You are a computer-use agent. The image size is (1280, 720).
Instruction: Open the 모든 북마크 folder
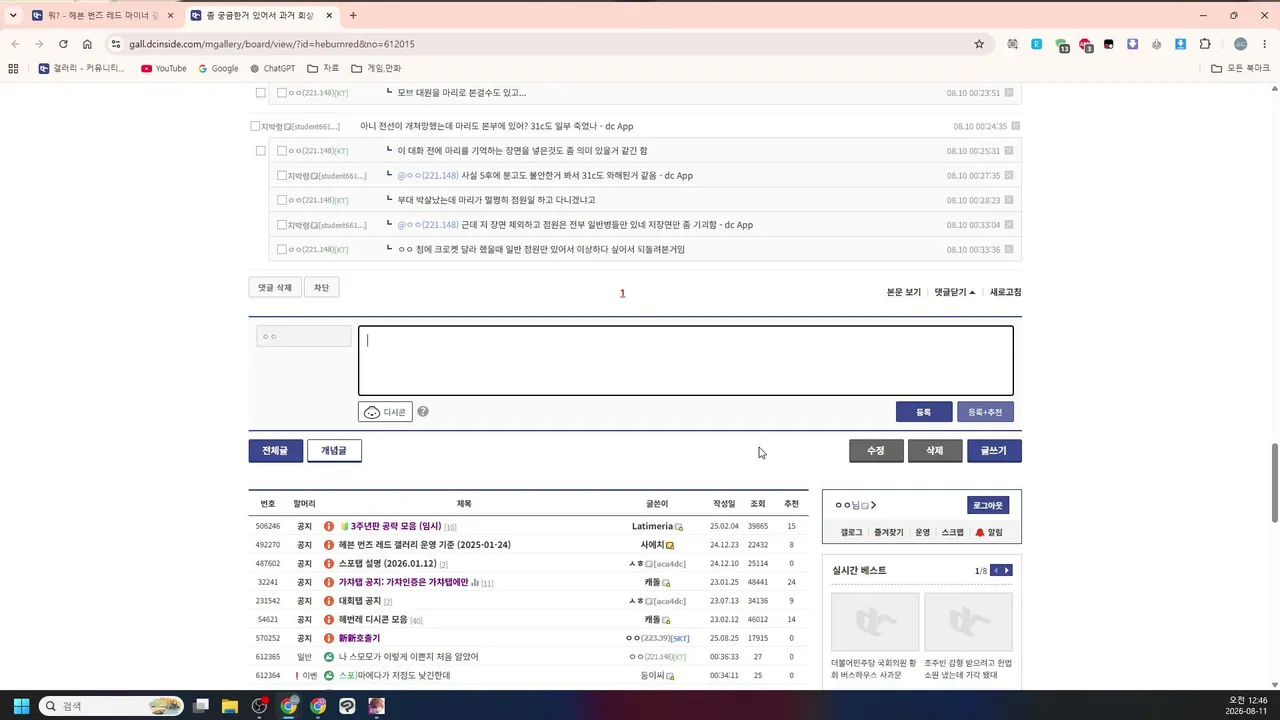coord(1240,68)
